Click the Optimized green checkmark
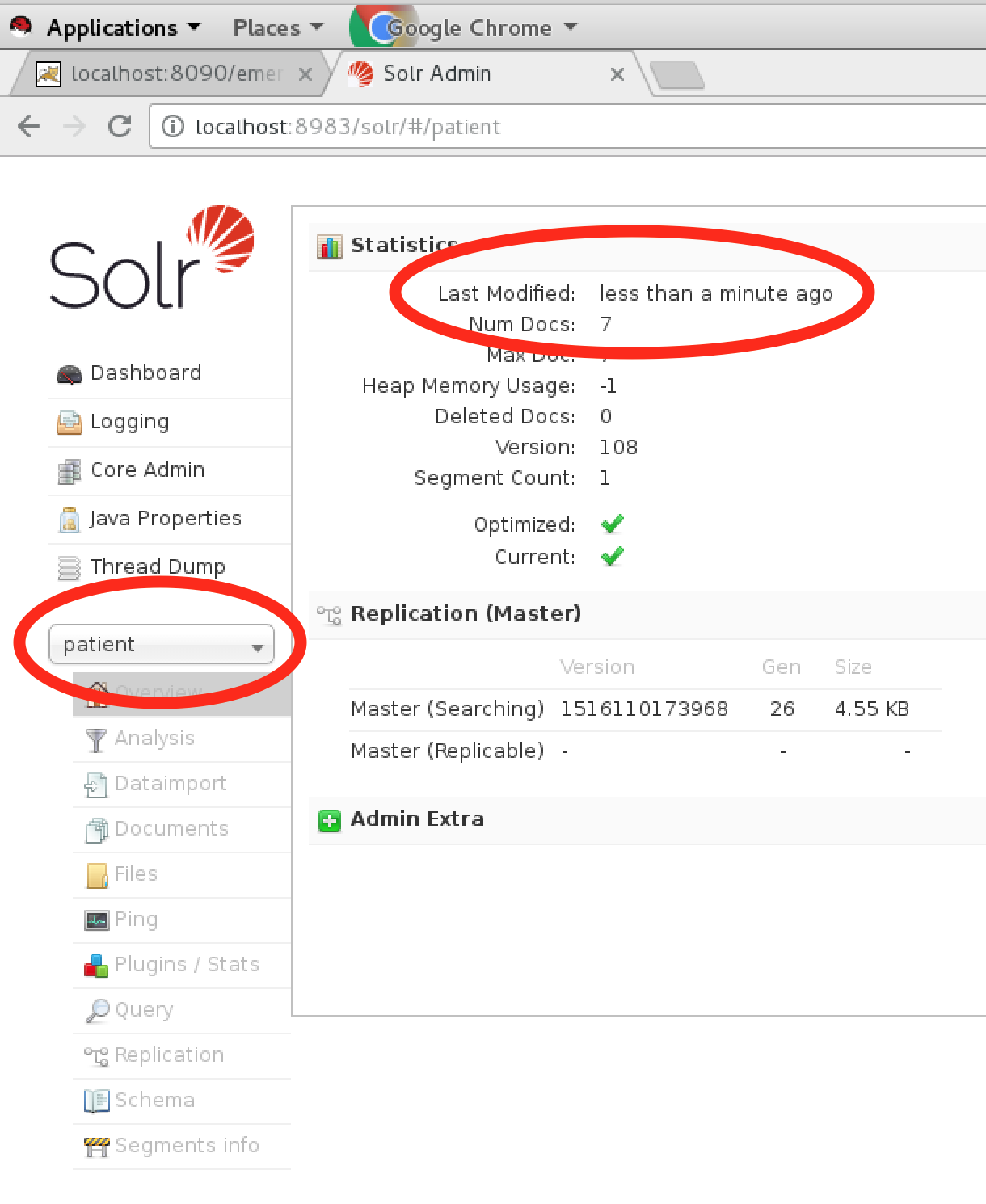 click(613, 524)
